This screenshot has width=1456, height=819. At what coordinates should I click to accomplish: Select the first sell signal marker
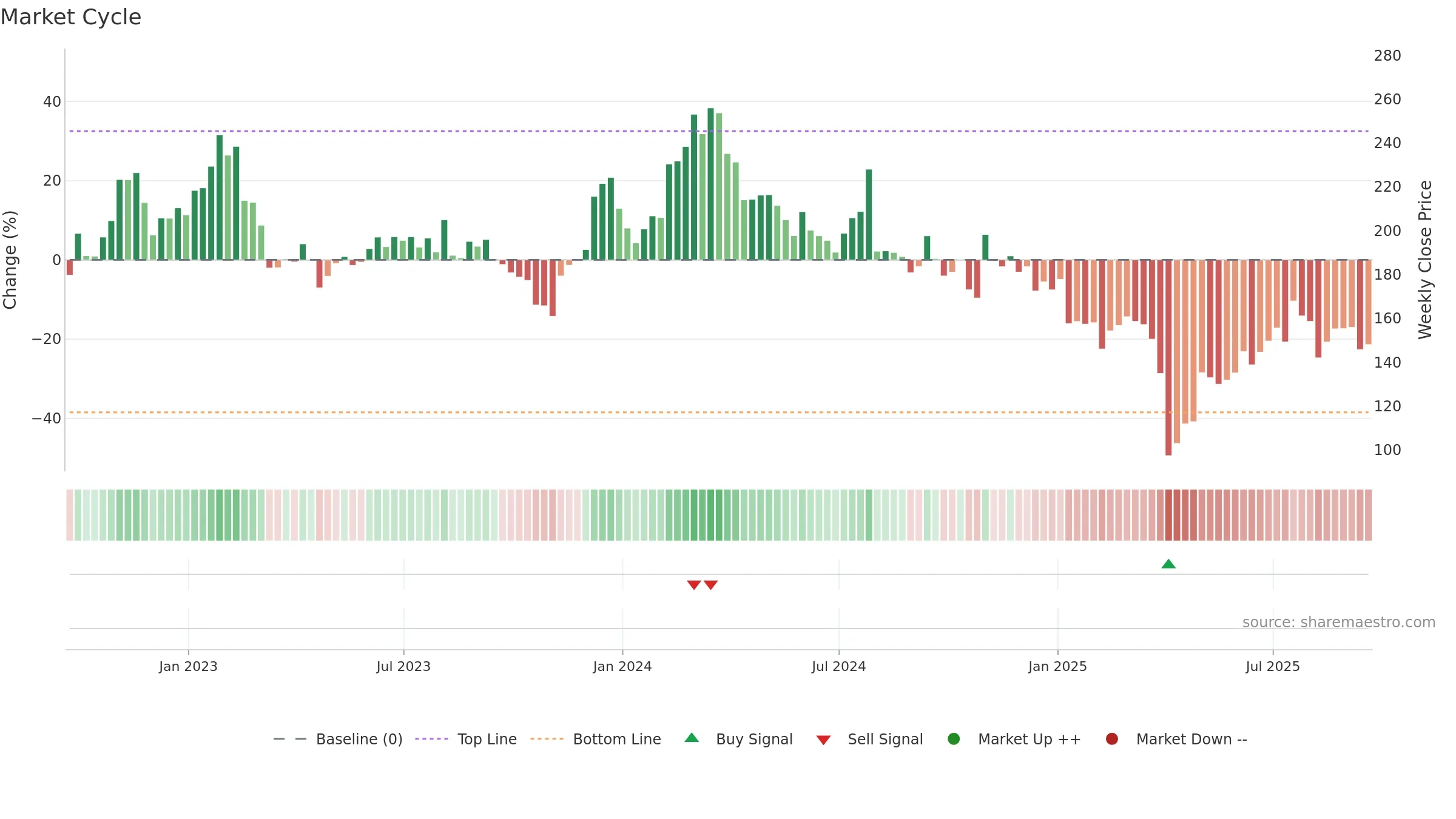point(694,585)
